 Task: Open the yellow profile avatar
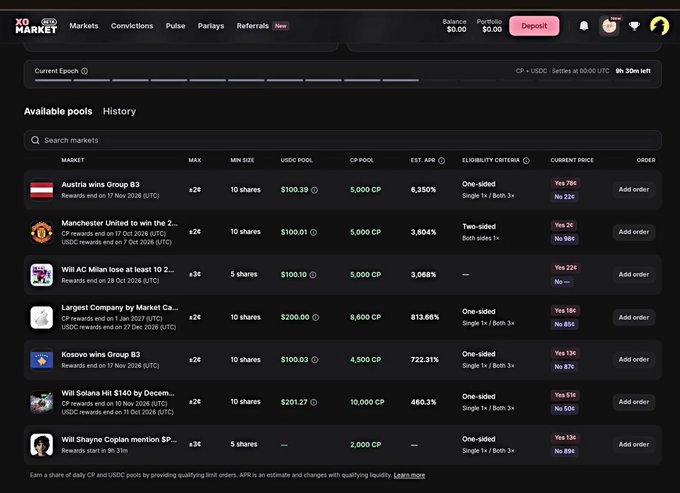(x=659, y=26)
